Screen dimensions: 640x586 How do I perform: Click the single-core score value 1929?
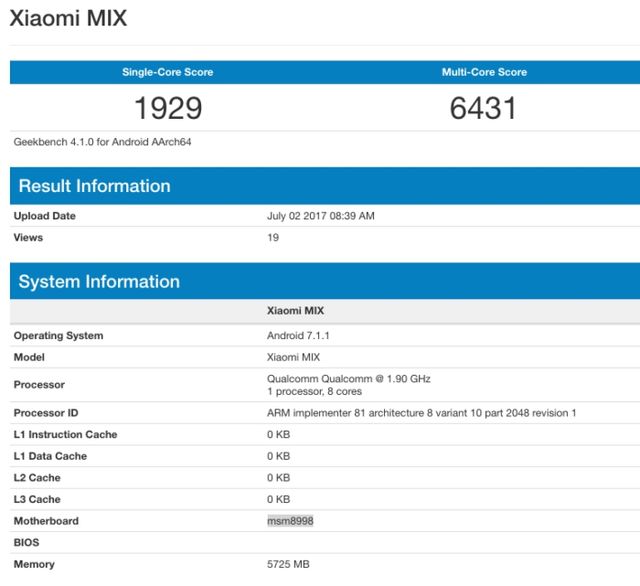pyautogui.click(x=168, y=108)
